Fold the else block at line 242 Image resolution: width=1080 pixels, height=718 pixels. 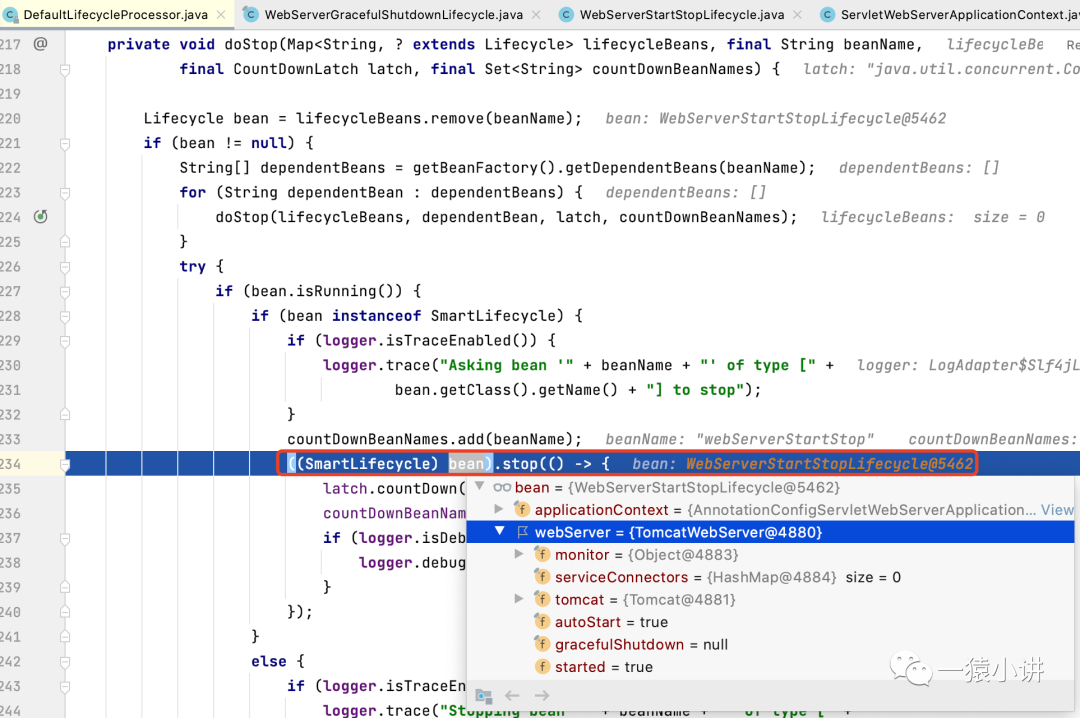65,661
